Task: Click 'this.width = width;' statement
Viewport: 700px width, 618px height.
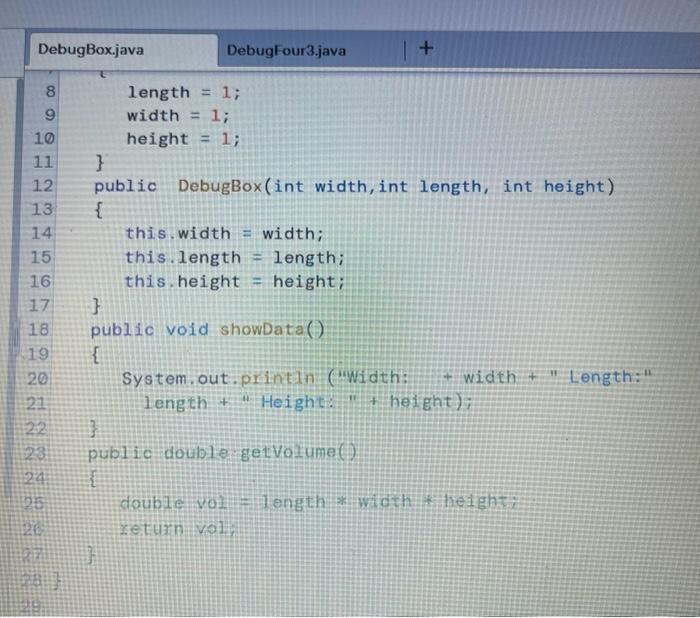Action: [224, 234]
